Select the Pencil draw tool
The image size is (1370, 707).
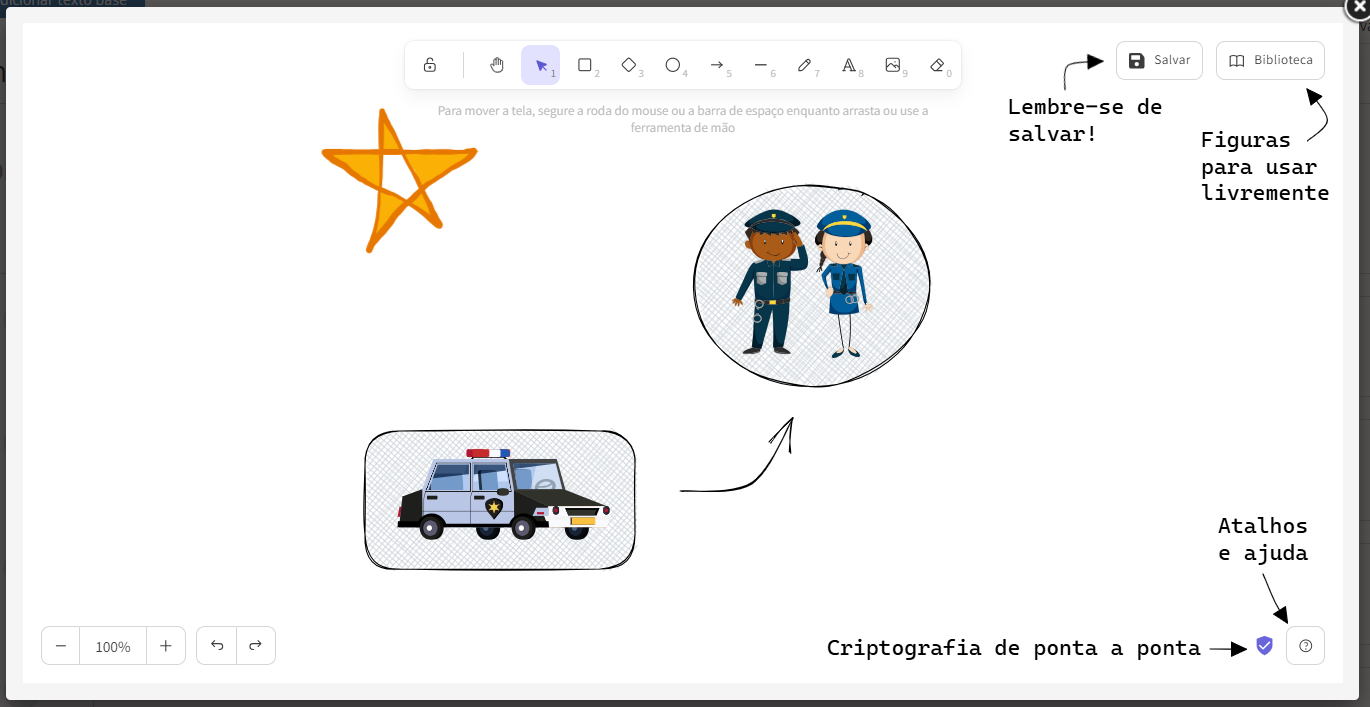805,65
